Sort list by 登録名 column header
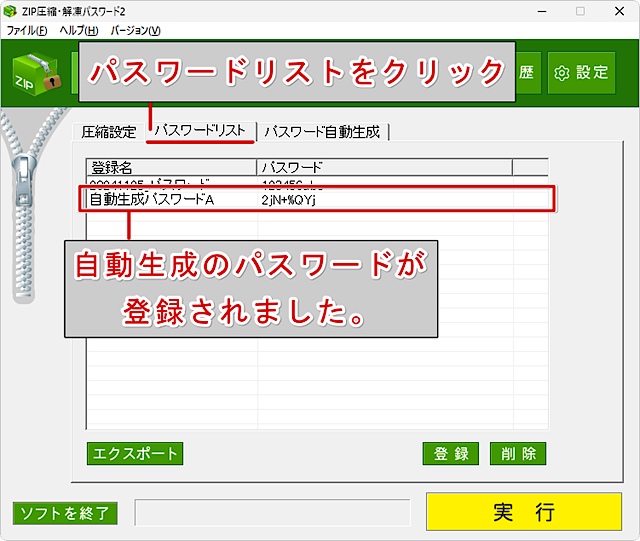The image size is (640, 541). 171,167
